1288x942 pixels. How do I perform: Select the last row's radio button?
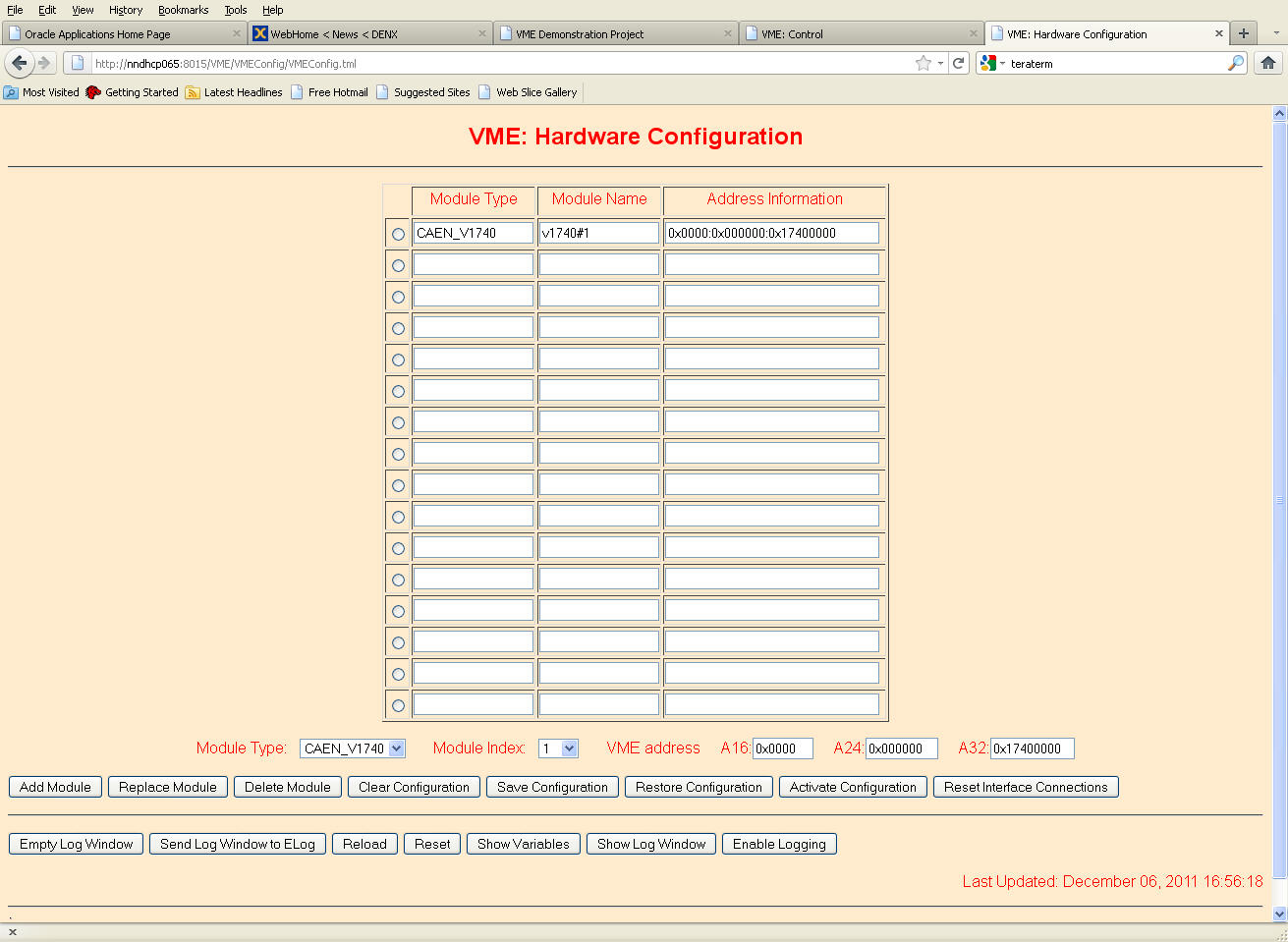tap(398, 705)
